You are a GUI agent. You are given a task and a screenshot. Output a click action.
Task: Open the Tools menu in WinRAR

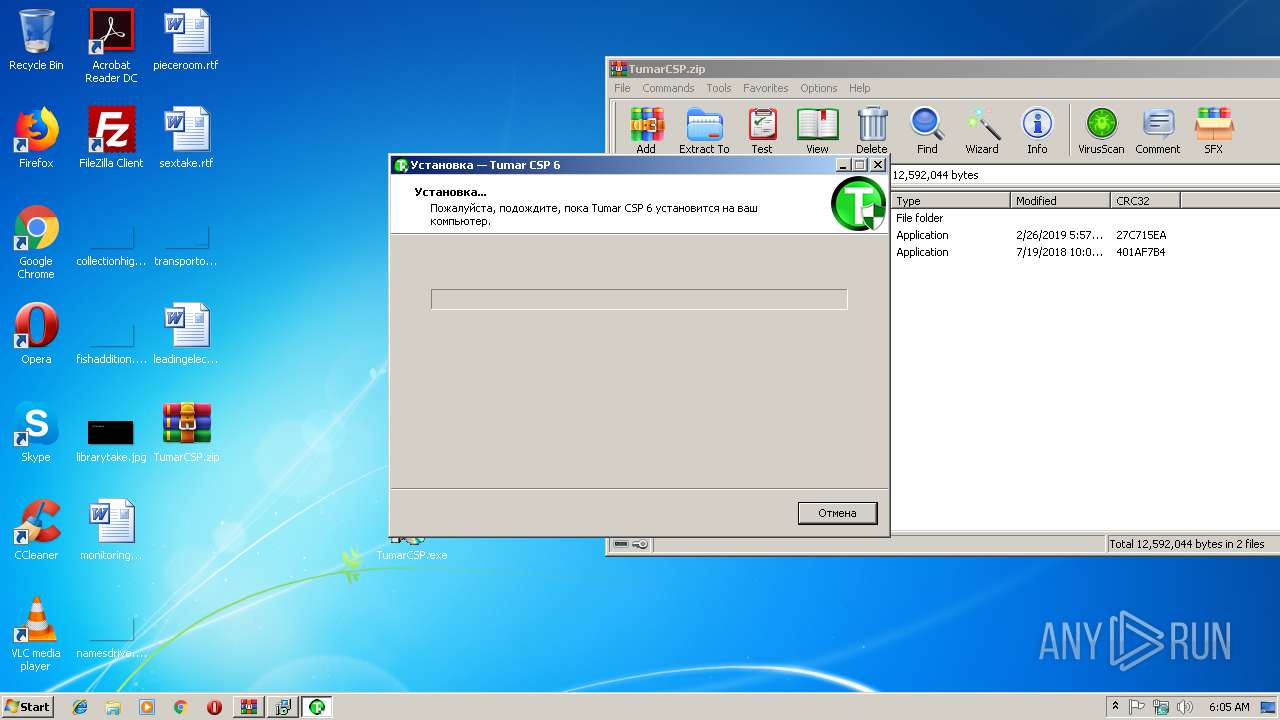719,88
